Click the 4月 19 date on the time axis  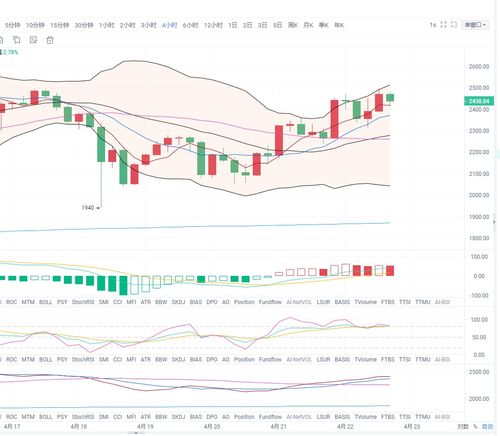pos(145,426)
